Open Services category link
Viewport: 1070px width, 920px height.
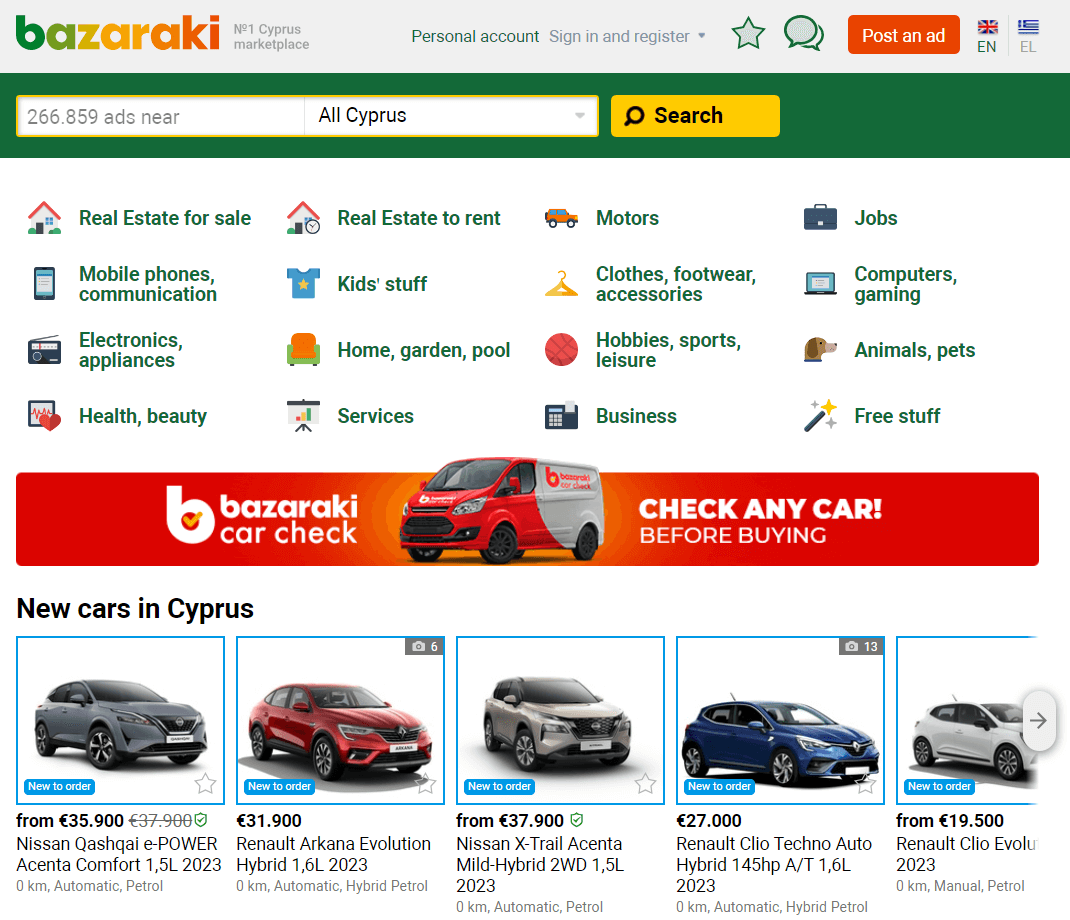coord(375,416)
